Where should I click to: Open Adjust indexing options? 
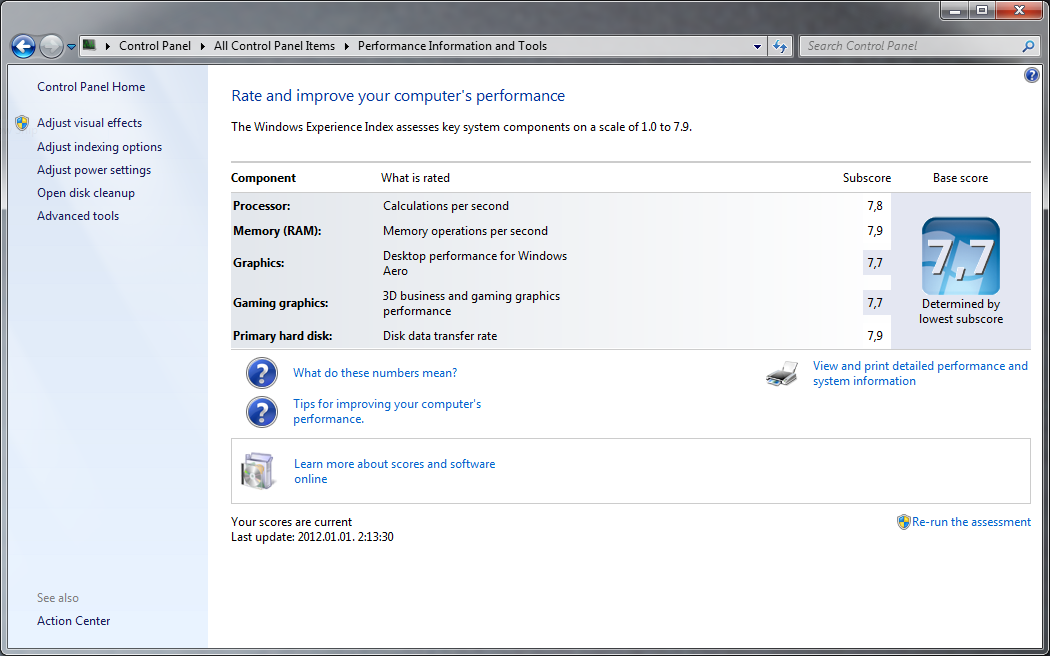100,147
